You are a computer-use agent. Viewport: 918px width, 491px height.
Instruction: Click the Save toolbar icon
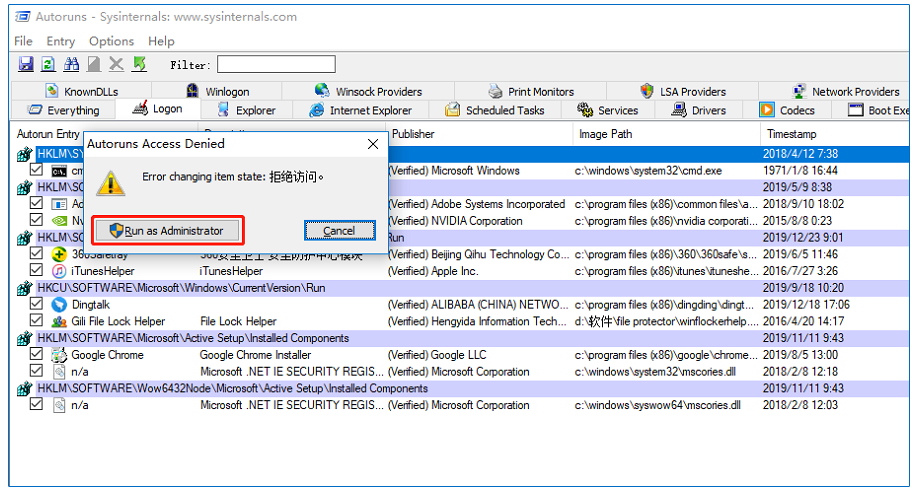[26, 64]
